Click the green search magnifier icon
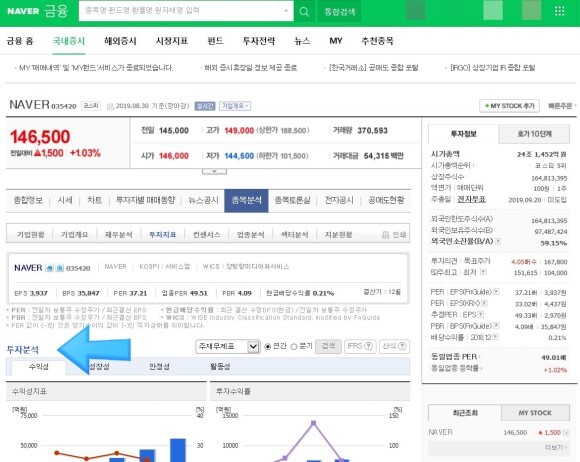Screen dimensions: 580x462 tap(304, 11)
